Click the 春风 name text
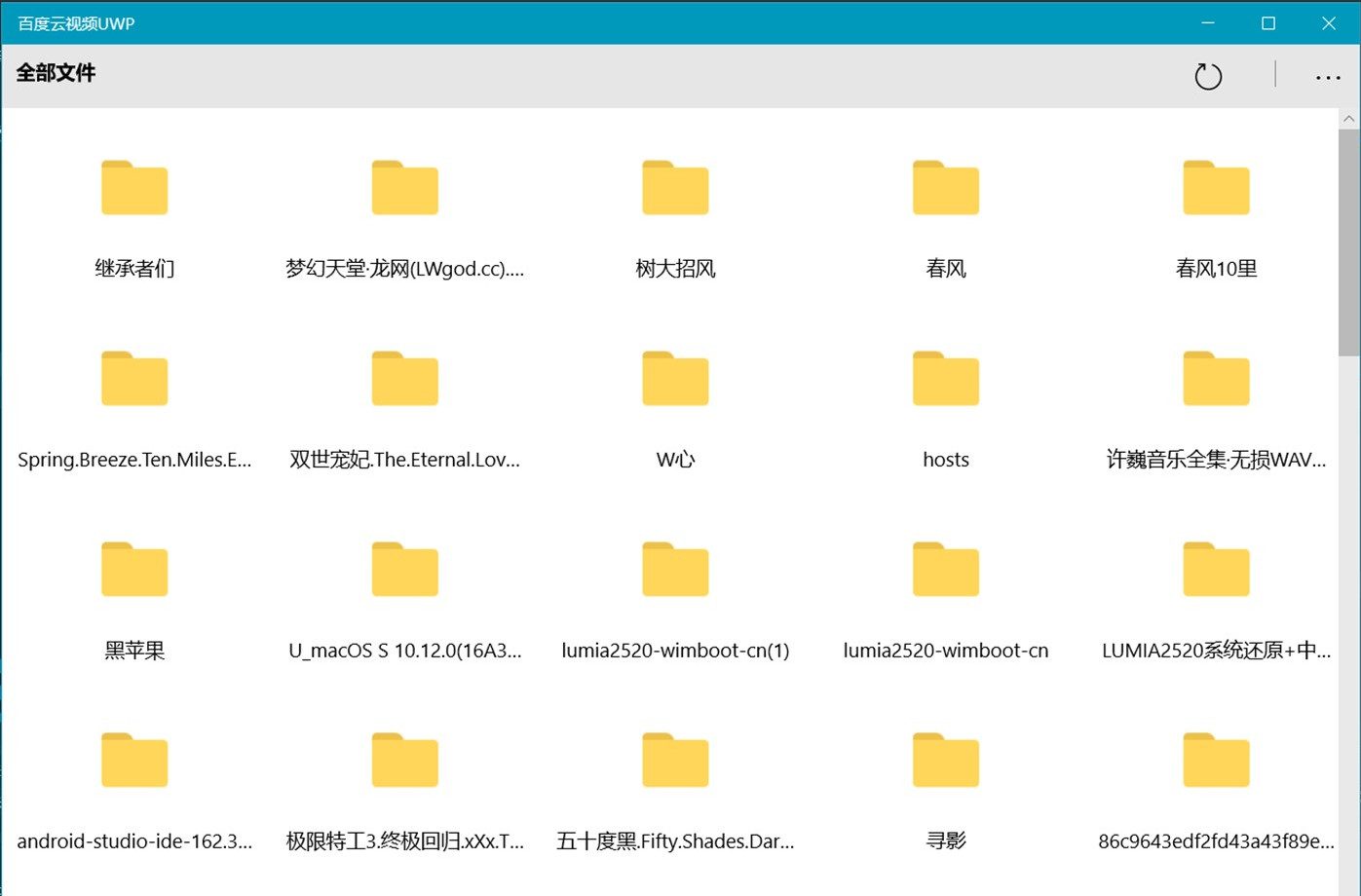The image size is (1361, 896). [946, 269]
